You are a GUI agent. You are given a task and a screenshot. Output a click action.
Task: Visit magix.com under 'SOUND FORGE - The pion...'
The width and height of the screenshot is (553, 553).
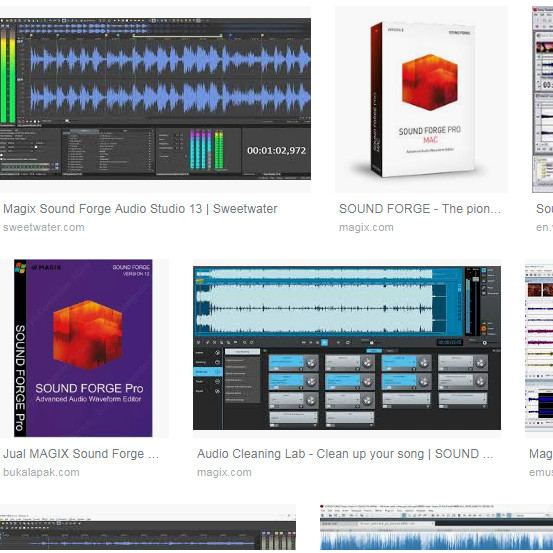click(x=366, y=227)
